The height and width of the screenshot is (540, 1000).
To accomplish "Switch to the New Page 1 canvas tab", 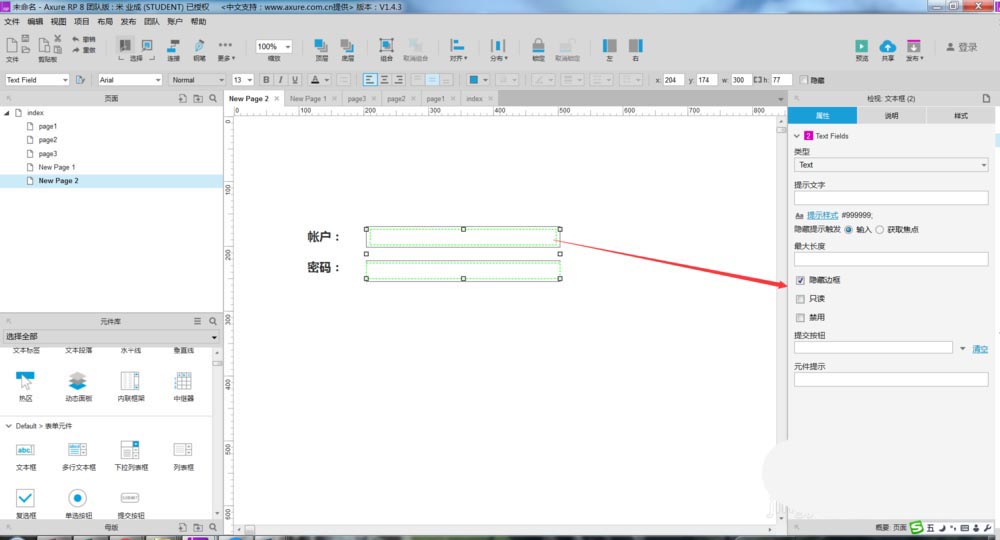I will 308,99.
